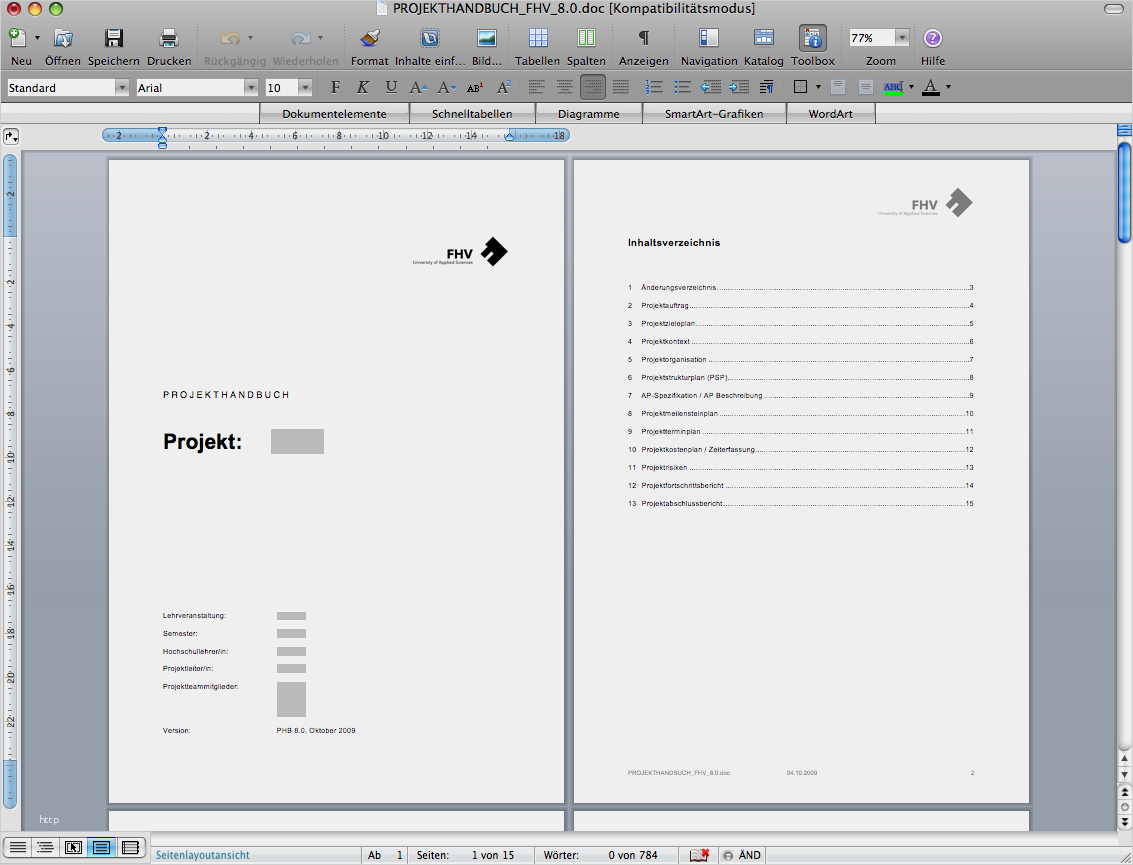The width and height of the screenshot is (1133, 865).
Task: Apply the font color A swatch
Action: click(931, 87)
